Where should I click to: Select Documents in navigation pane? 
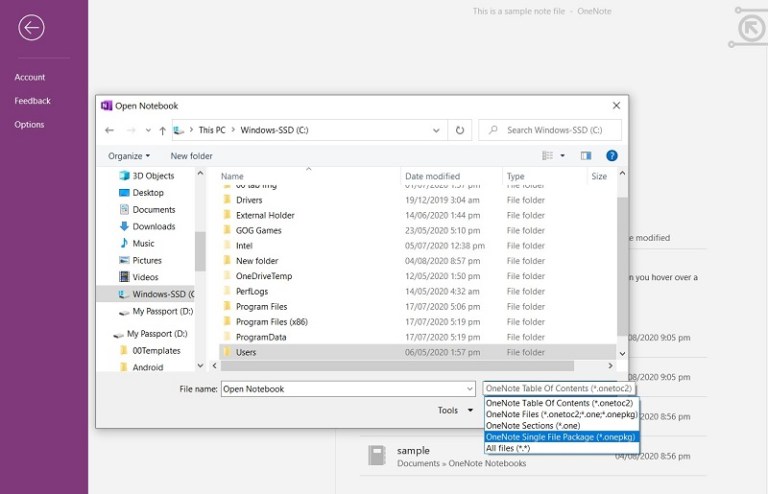pyautogui.click(x=147, y=210)
